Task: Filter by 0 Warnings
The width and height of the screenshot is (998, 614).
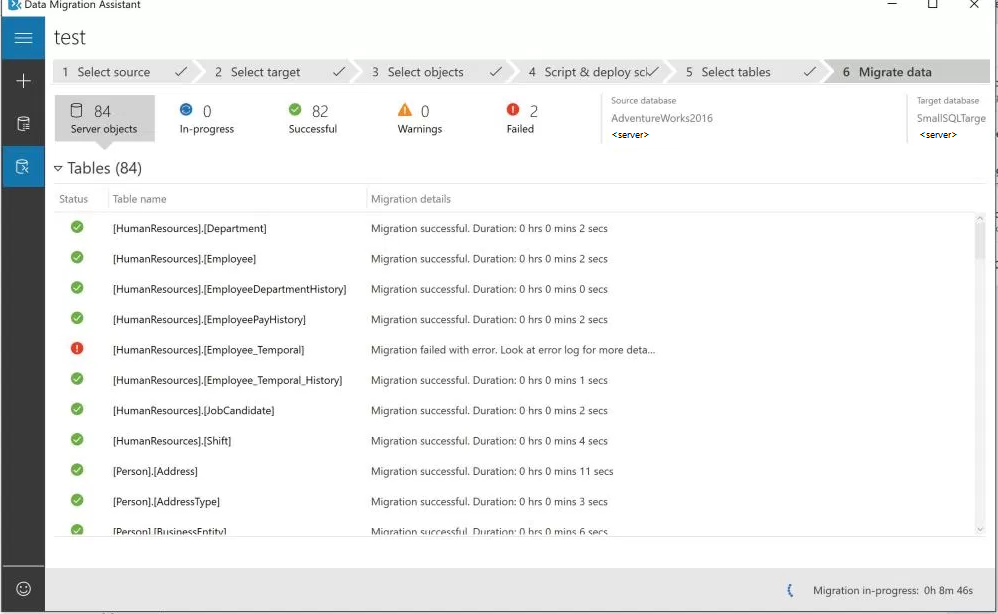Action: pyautogui.click(x=419, y=118)
